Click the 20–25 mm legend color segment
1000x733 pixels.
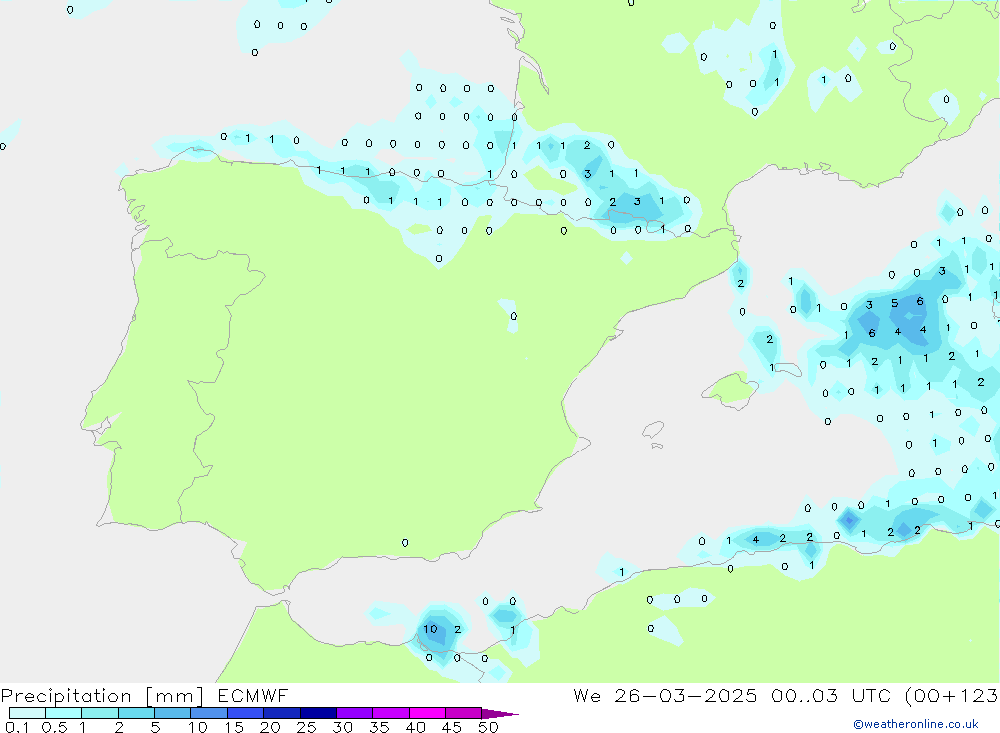281,713
